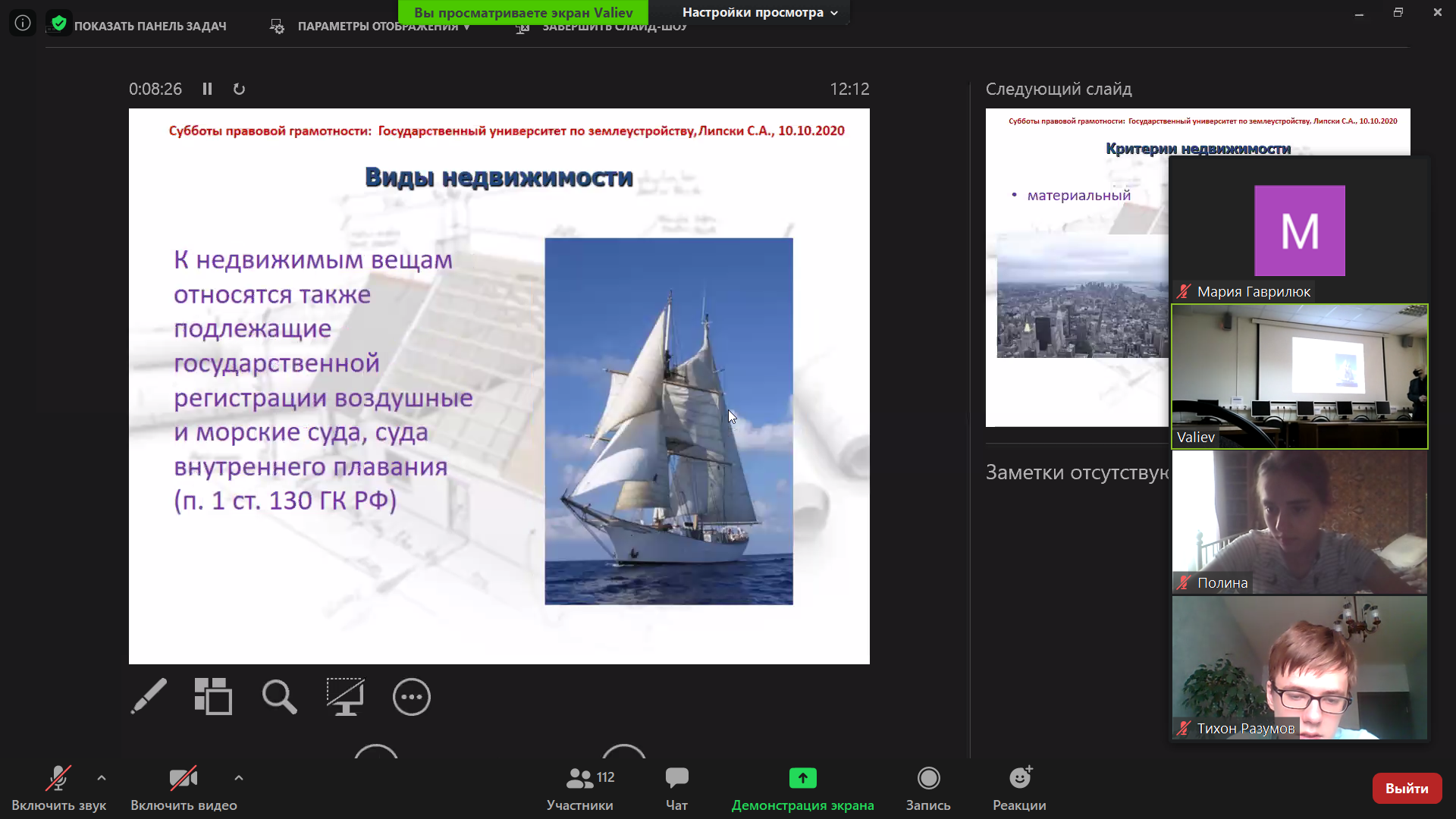Open Настройки просмотра dropdown
The height and width of the screenshot is (819, 1456).
[760, 12]
